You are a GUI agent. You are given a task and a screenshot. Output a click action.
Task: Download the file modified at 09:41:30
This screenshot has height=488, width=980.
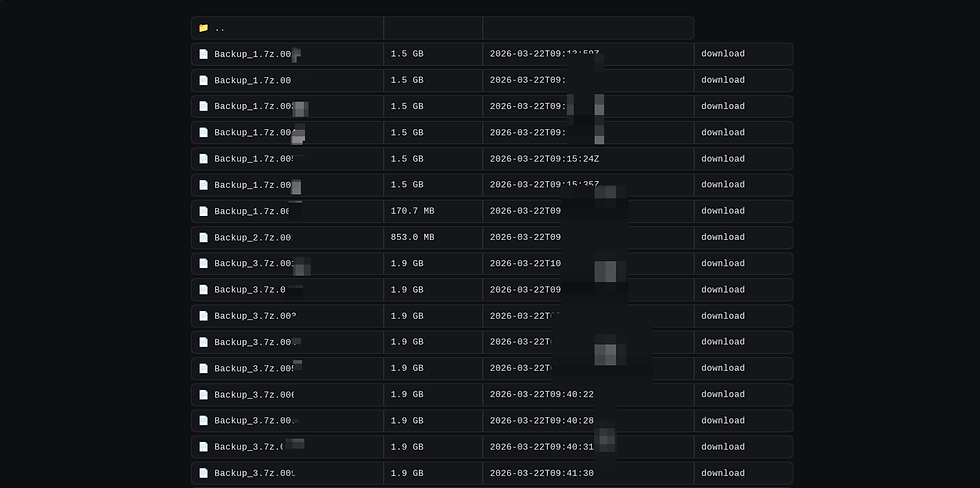722,473
